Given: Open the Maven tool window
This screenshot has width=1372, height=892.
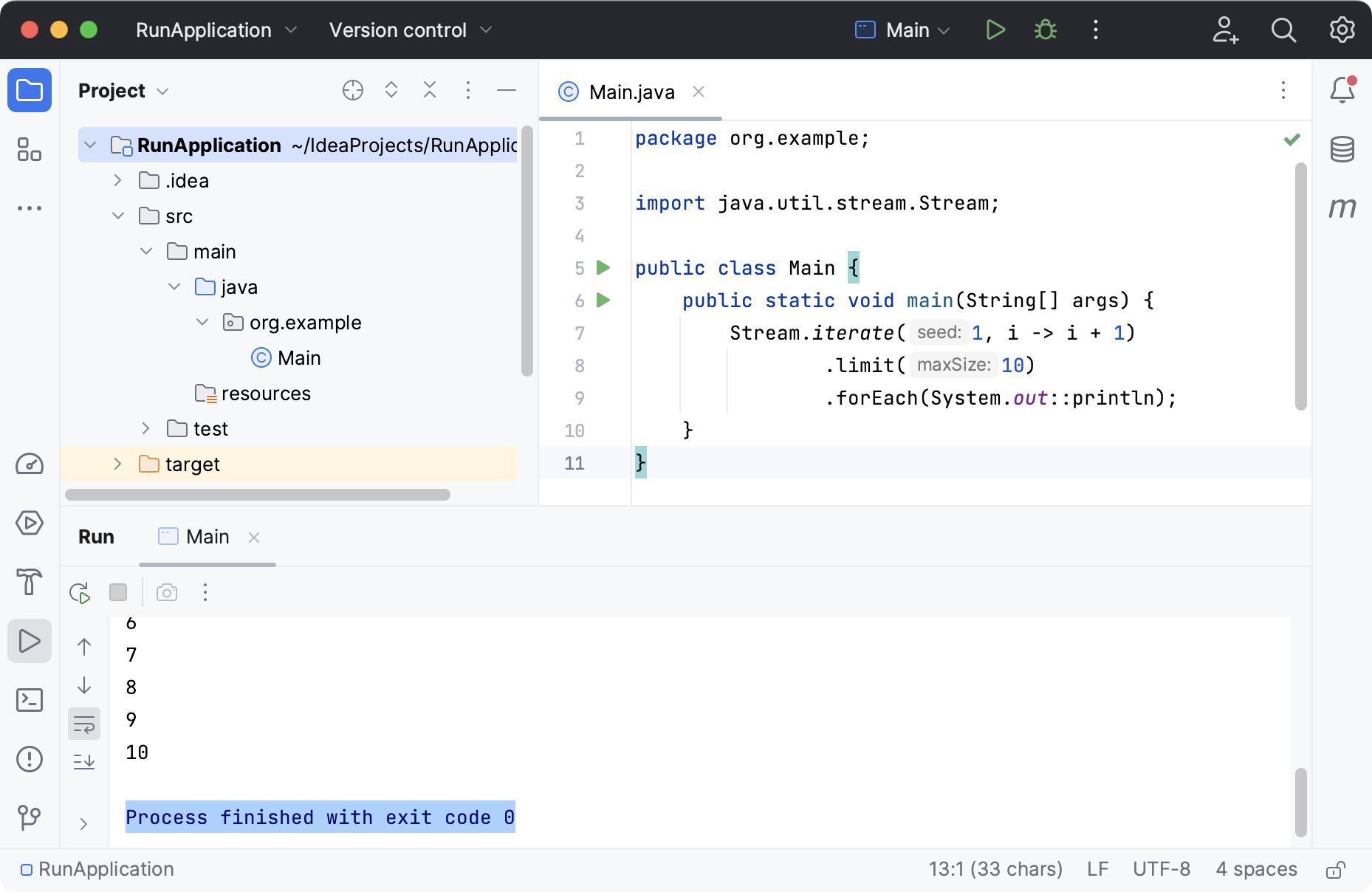Looking at the screenshot, I should (1342, 208).
